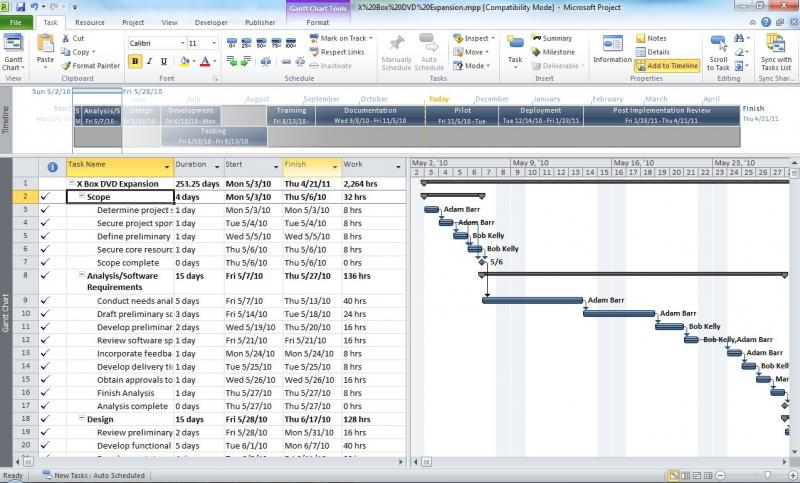Open the font name dropdown showing Calibri

coord(182,43)
